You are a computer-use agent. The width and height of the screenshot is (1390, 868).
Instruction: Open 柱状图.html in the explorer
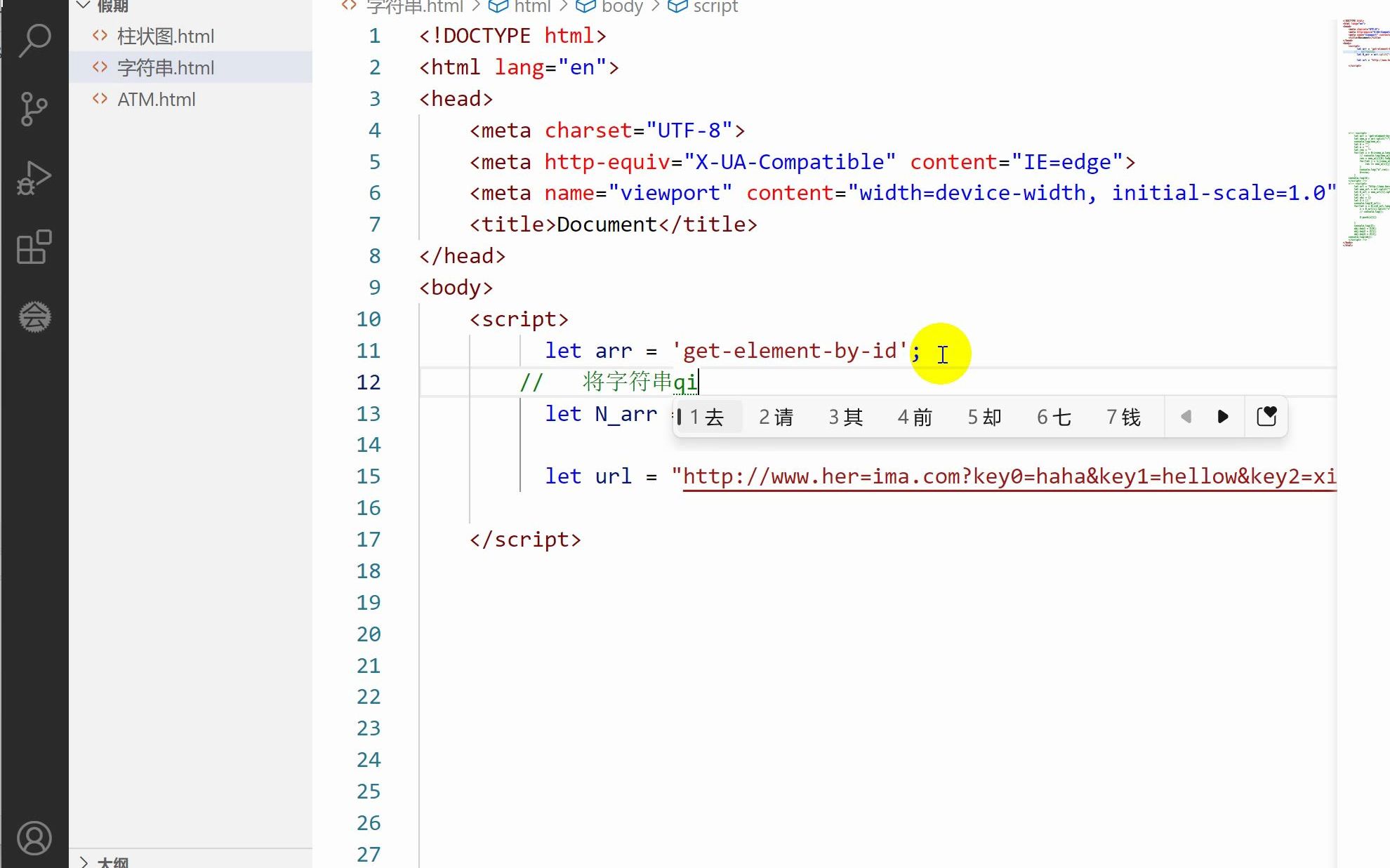(x=190, y=36)
